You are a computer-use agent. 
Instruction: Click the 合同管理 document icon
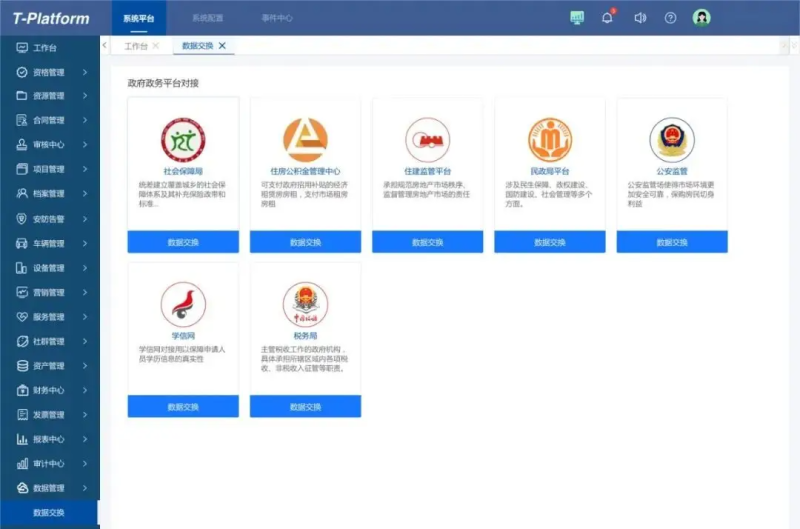click(22, 120)
